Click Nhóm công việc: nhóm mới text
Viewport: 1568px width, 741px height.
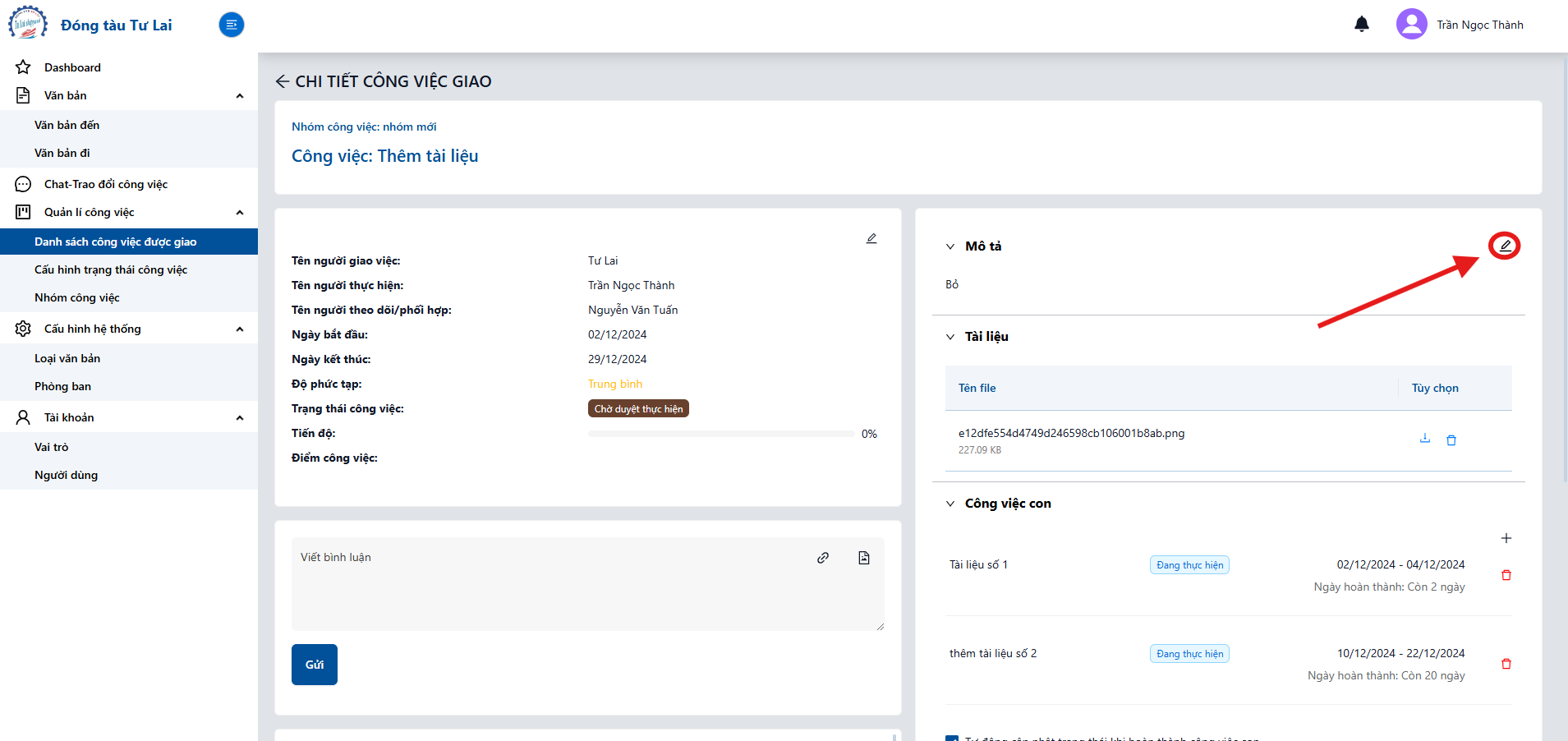364,127
